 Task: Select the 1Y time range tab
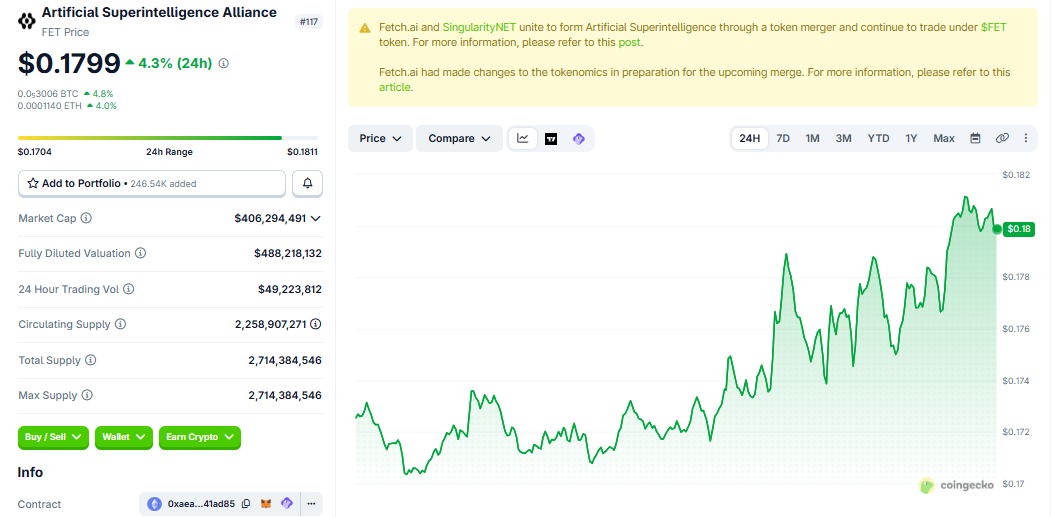[911, 138]
